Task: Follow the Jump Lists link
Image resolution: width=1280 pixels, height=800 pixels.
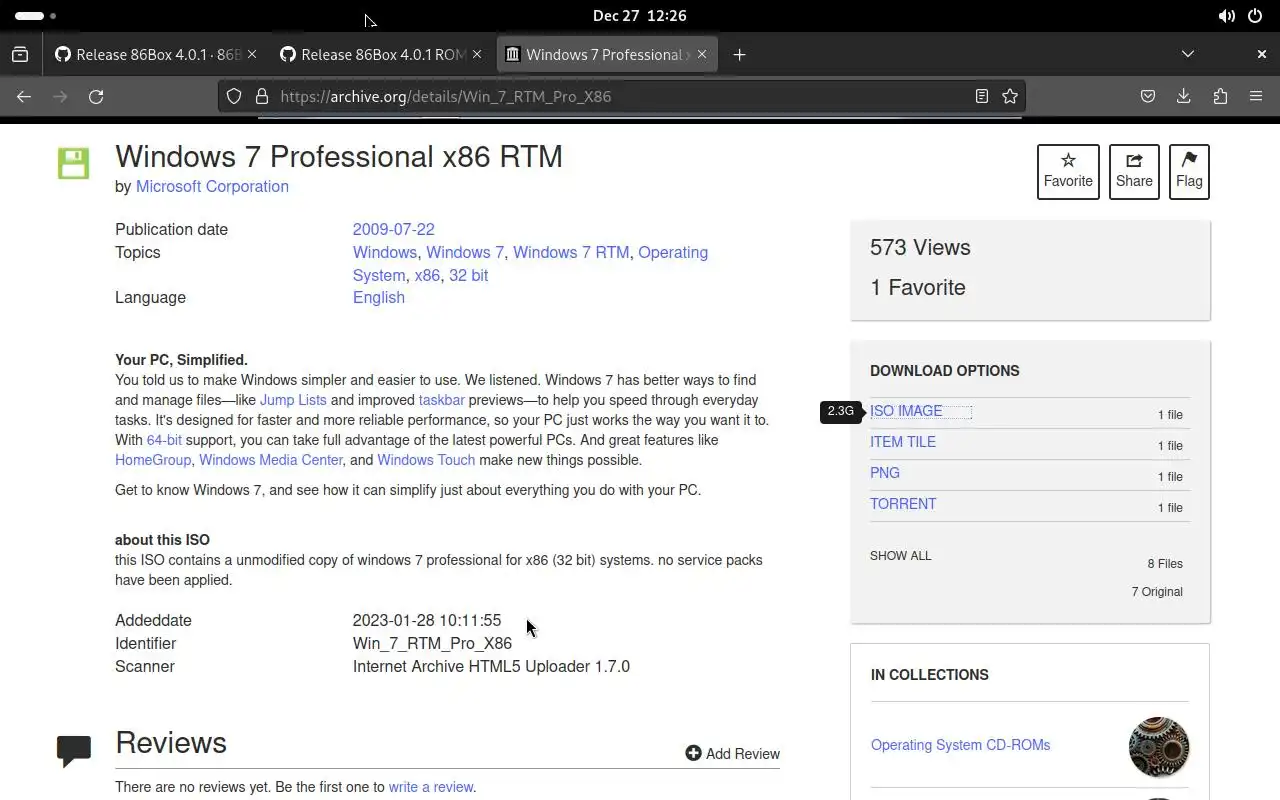Action: pos(293,400)
